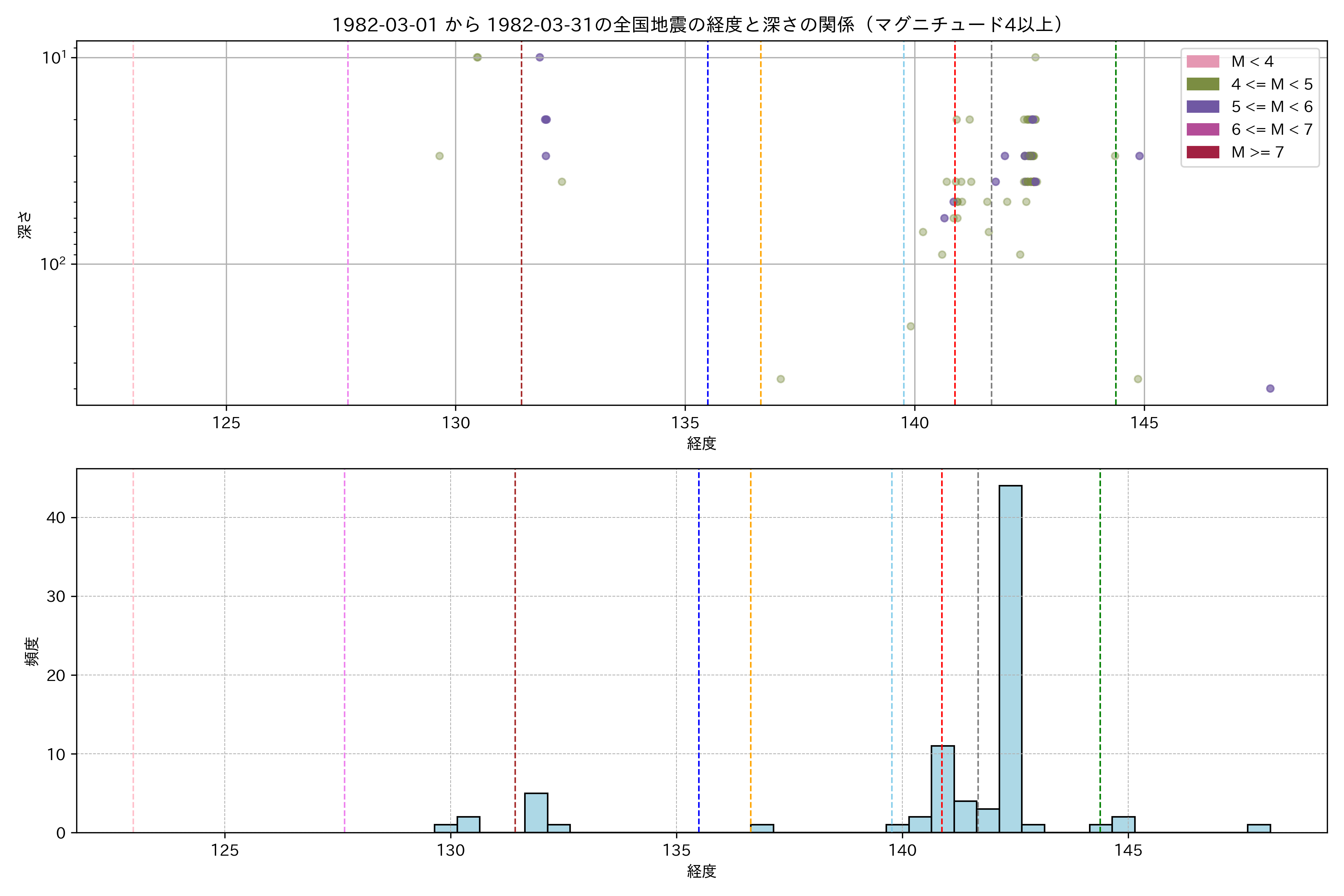Click the olive scatter point near longitude 137
Viewport: 1344px width, 896px height.
pyautogui.click(x=781, y=379)
